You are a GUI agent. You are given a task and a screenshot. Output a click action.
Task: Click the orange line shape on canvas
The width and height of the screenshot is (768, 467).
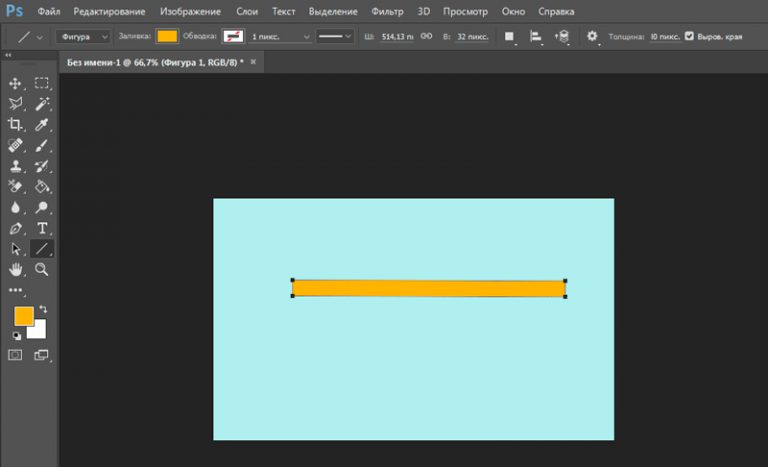429,289
